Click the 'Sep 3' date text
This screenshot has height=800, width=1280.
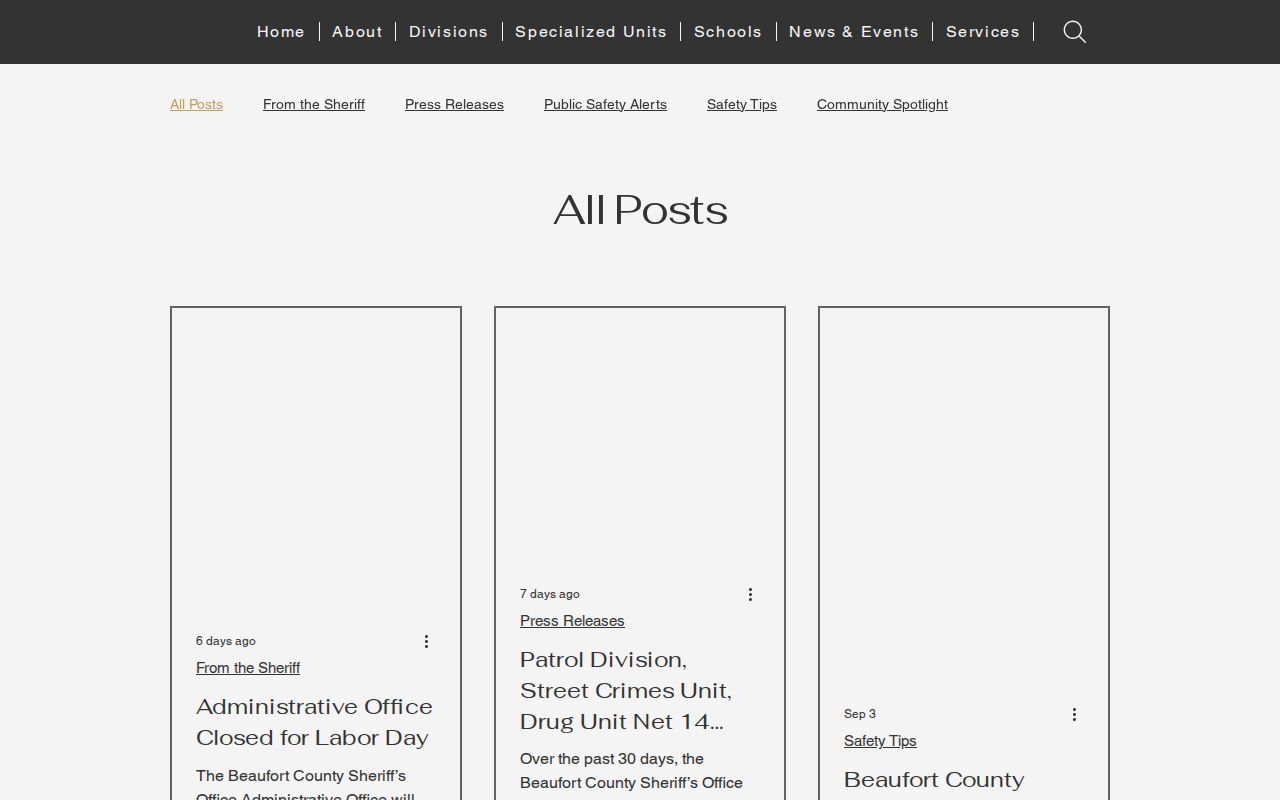[860, 714]
